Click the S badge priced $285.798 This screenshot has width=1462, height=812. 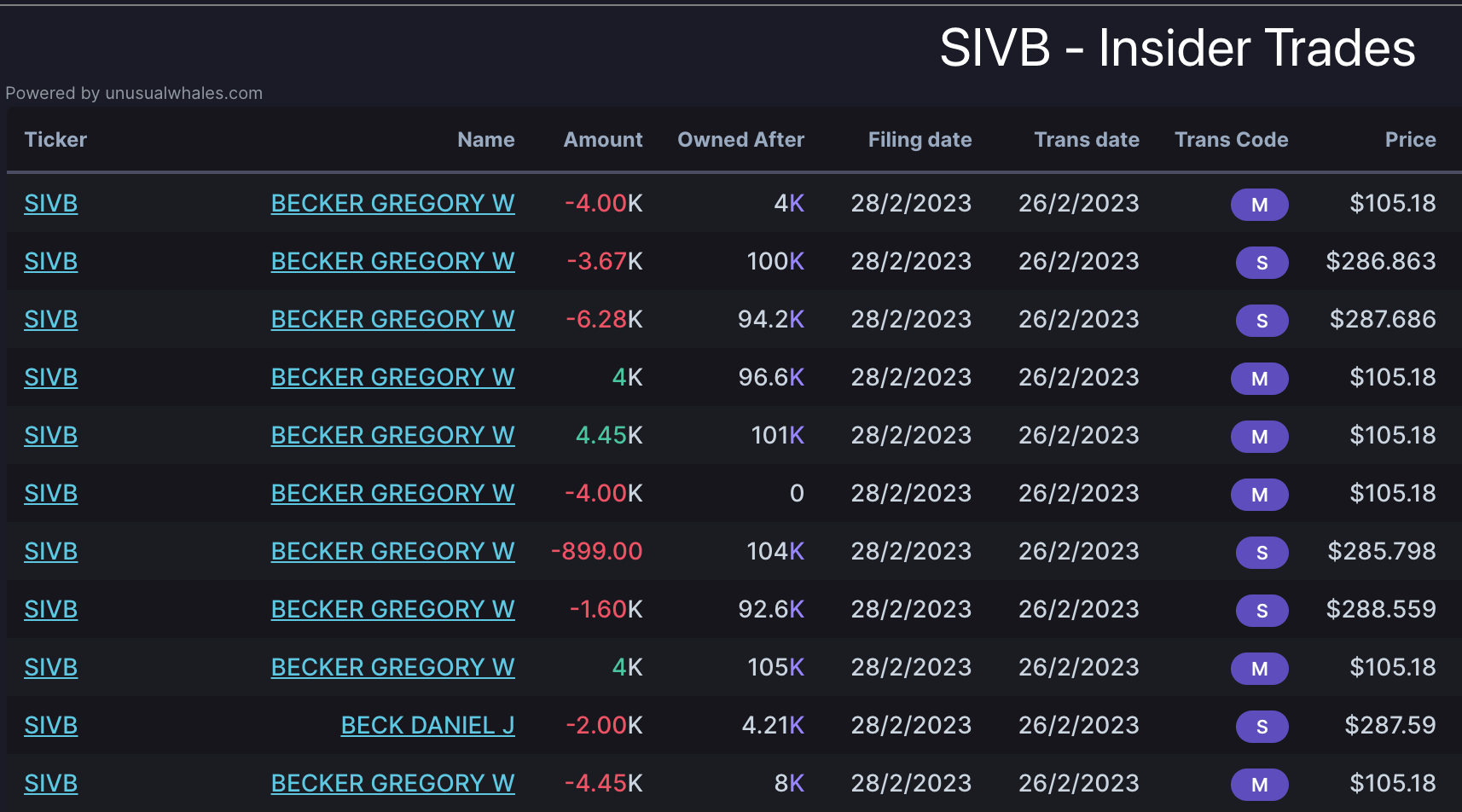(x=1262, y=553)
